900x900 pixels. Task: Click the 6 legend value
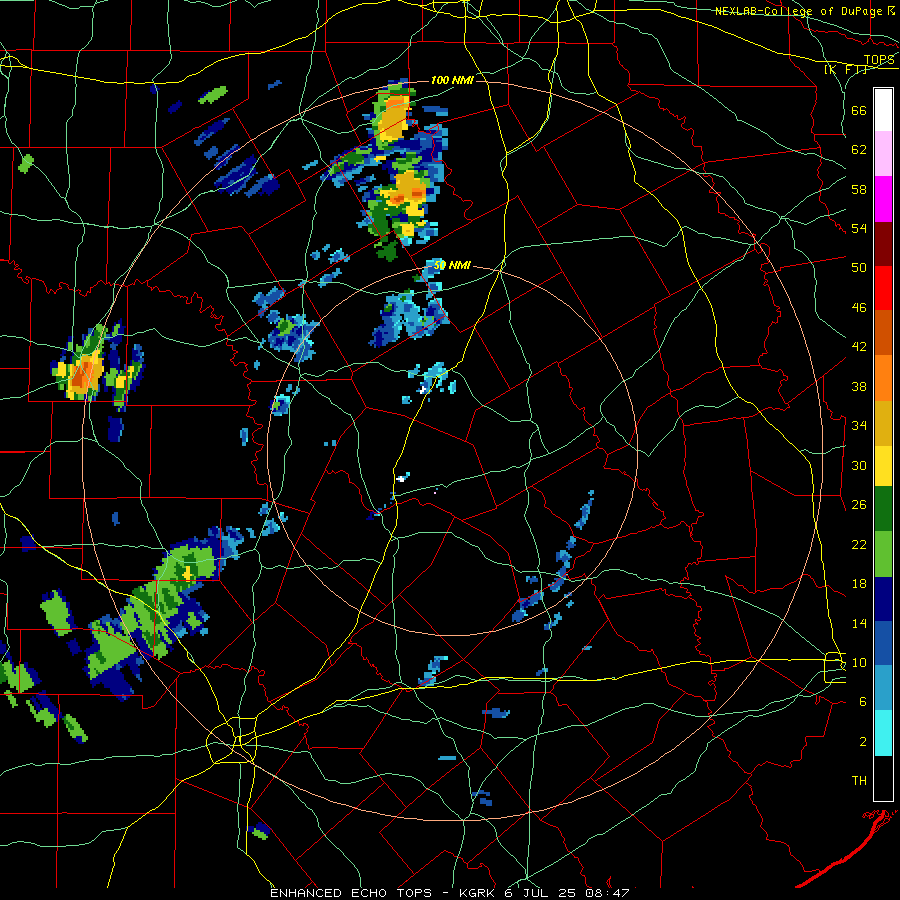pyautogui.click(x=863, y=701)
